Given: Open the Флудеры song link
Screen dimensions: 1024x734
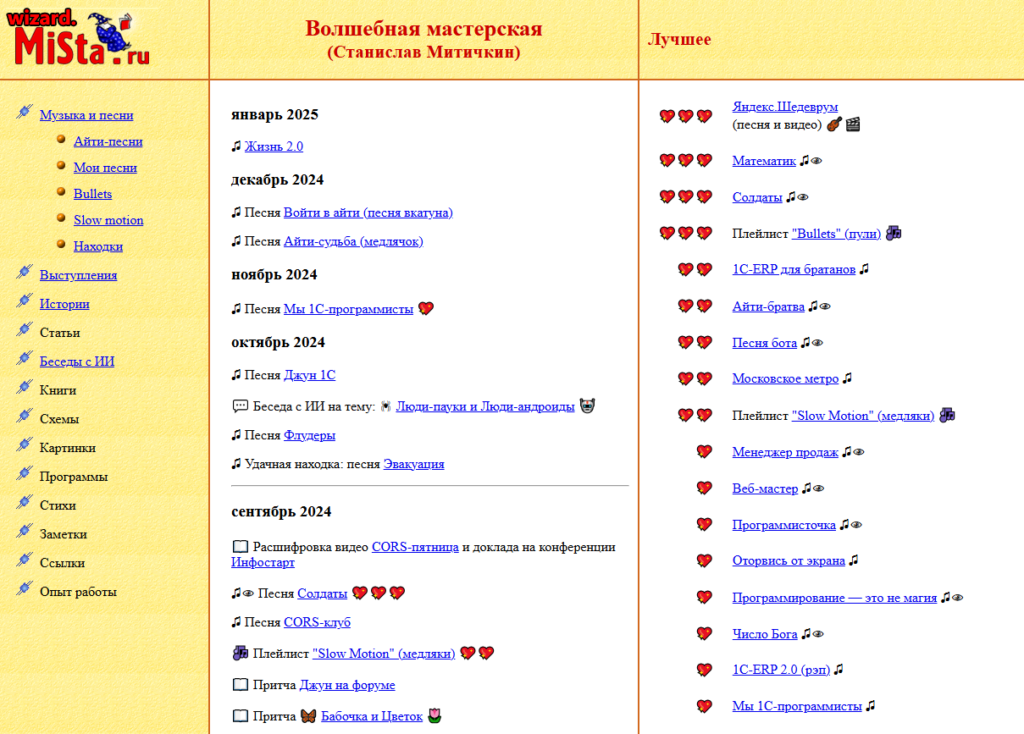Looking at the screenshot, I should 309,435.
